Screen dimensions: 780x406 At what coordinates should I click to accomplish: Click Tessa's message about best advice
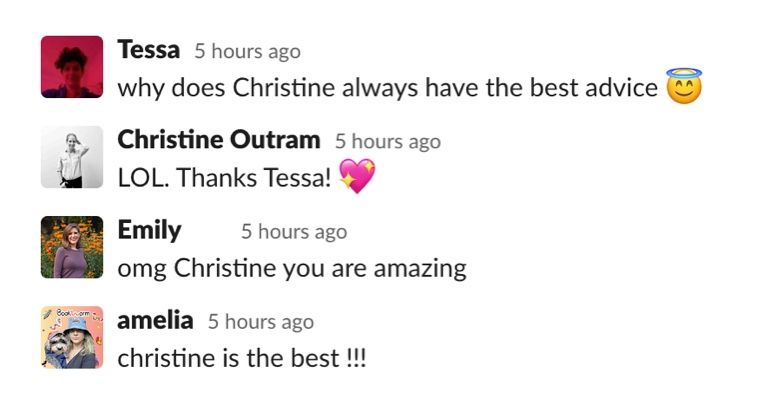(387, 88)
